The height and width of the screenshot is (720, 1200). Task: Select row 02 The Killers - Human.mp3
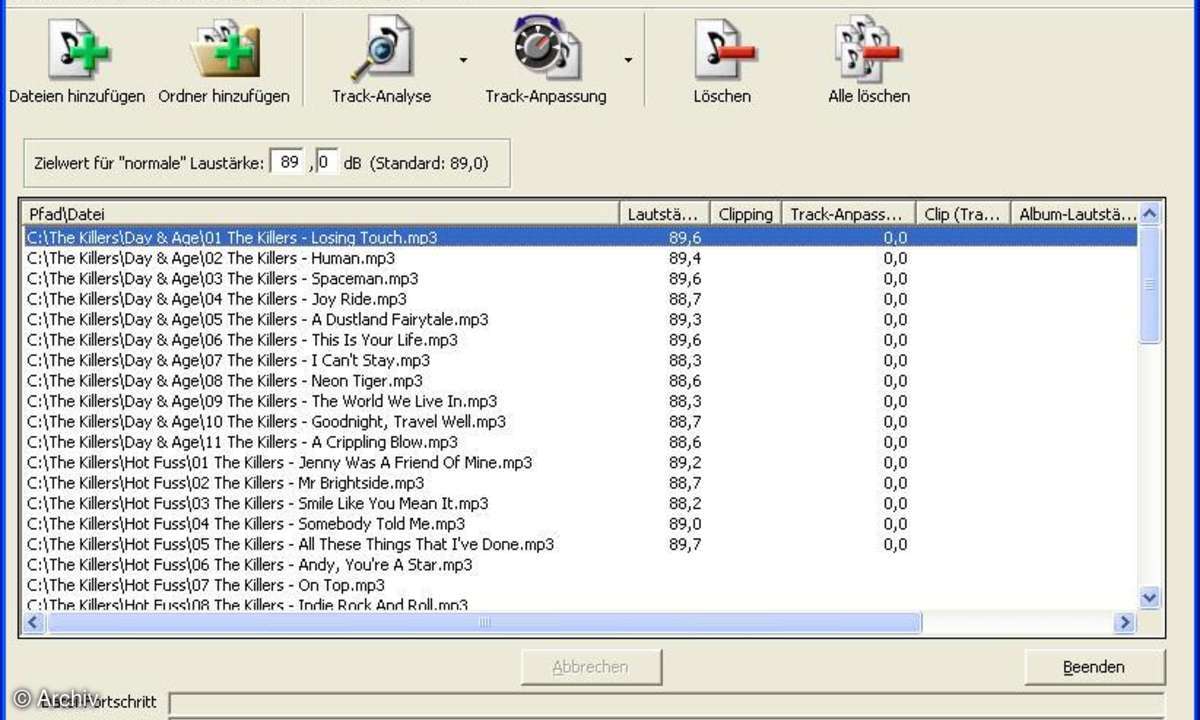[x=579, y=258]
